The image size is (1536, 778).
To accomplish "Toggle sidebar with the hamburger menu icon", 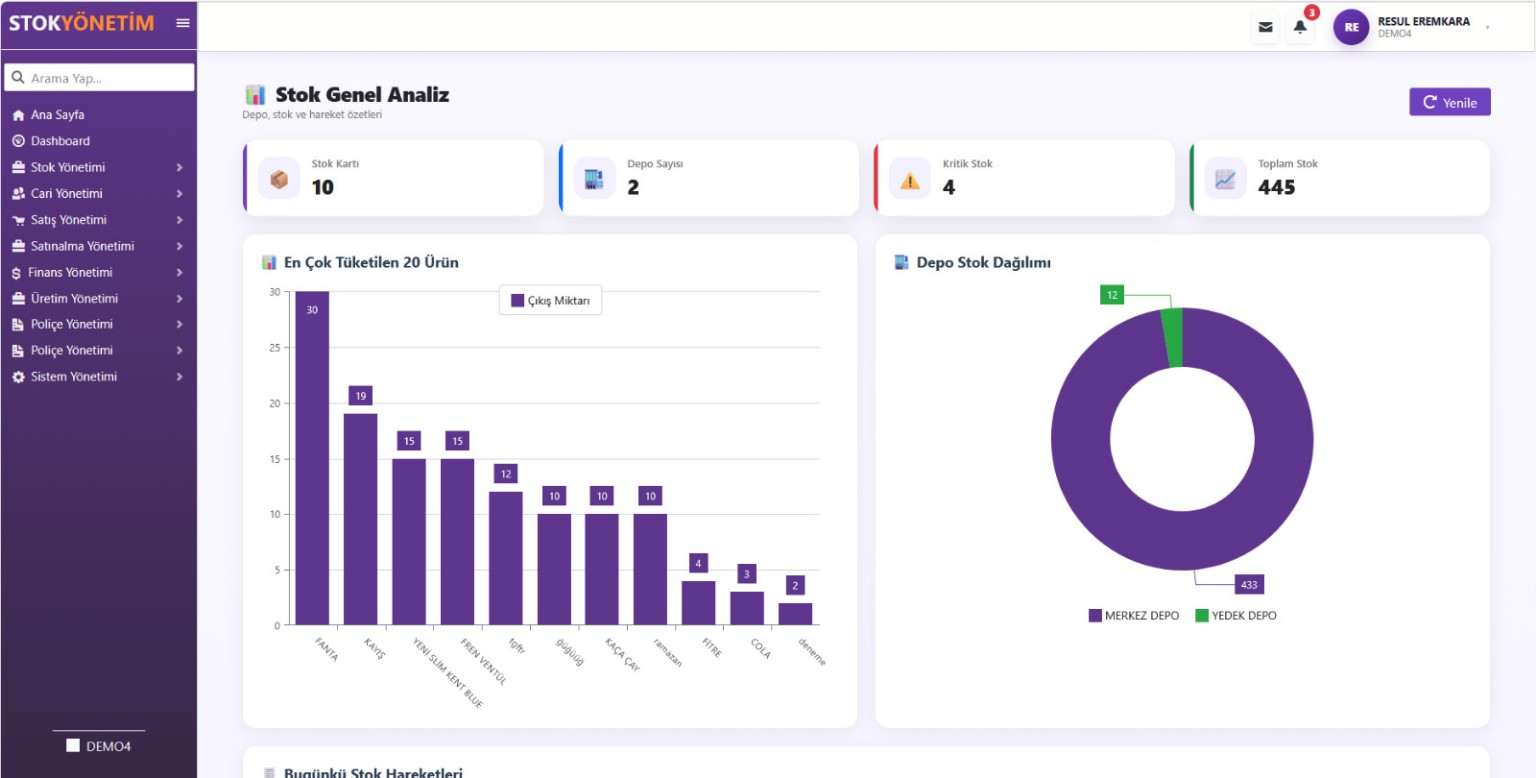I will click(x=183, y=23).
